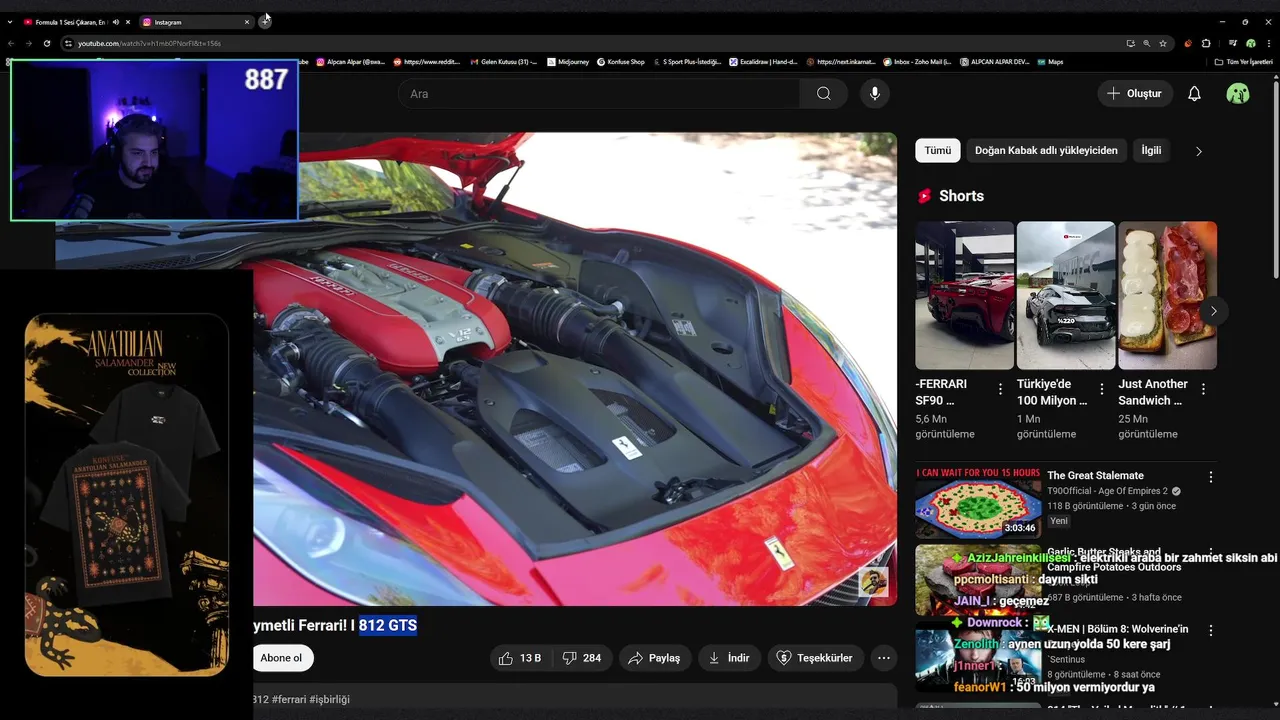Open the Just Another Sandwich short thumbnail
Viewport: 1280px width, 720px height.
(x=1168, y=295)
